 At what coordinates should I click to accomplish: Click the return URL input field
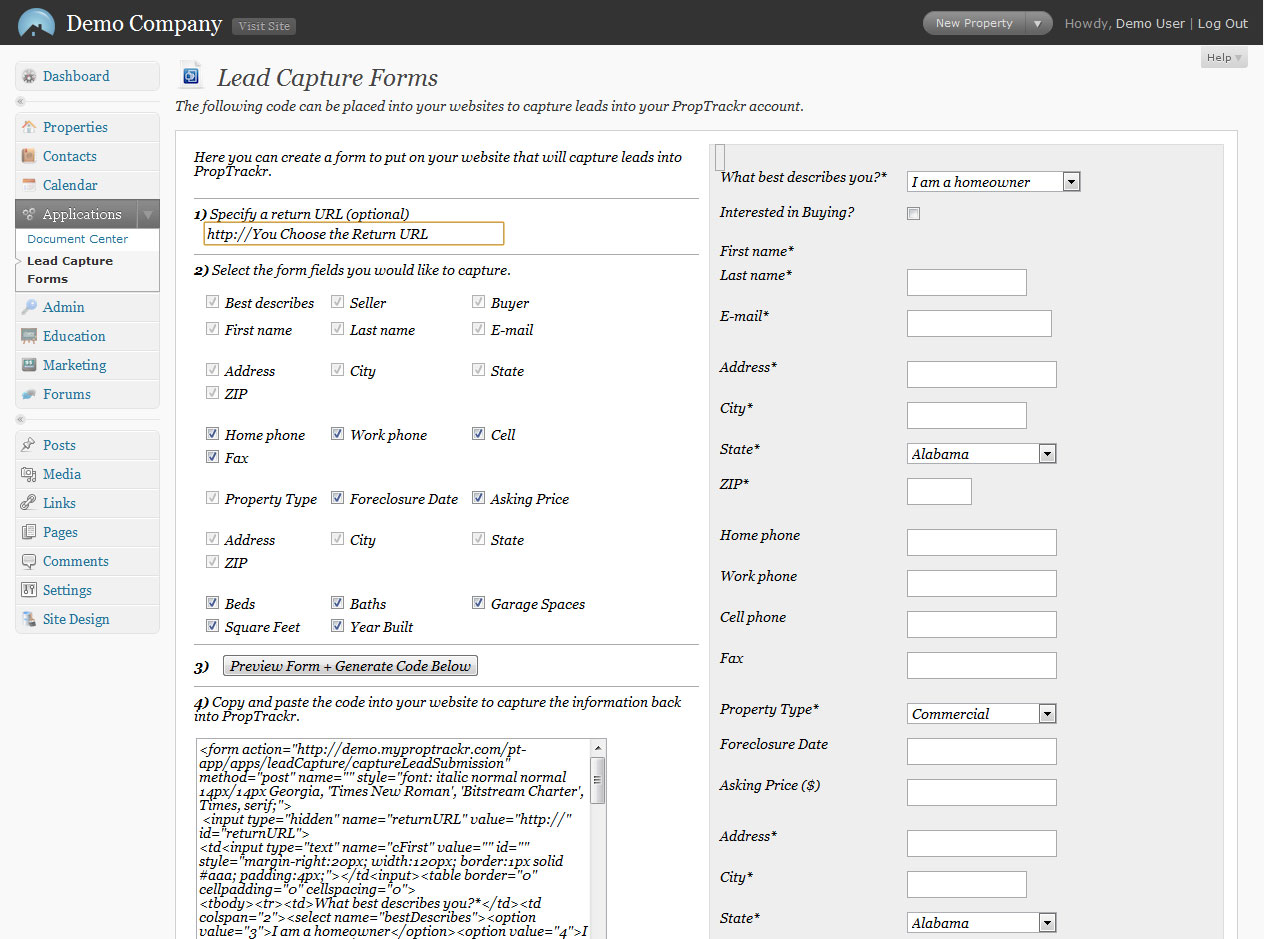click(354, 234)
